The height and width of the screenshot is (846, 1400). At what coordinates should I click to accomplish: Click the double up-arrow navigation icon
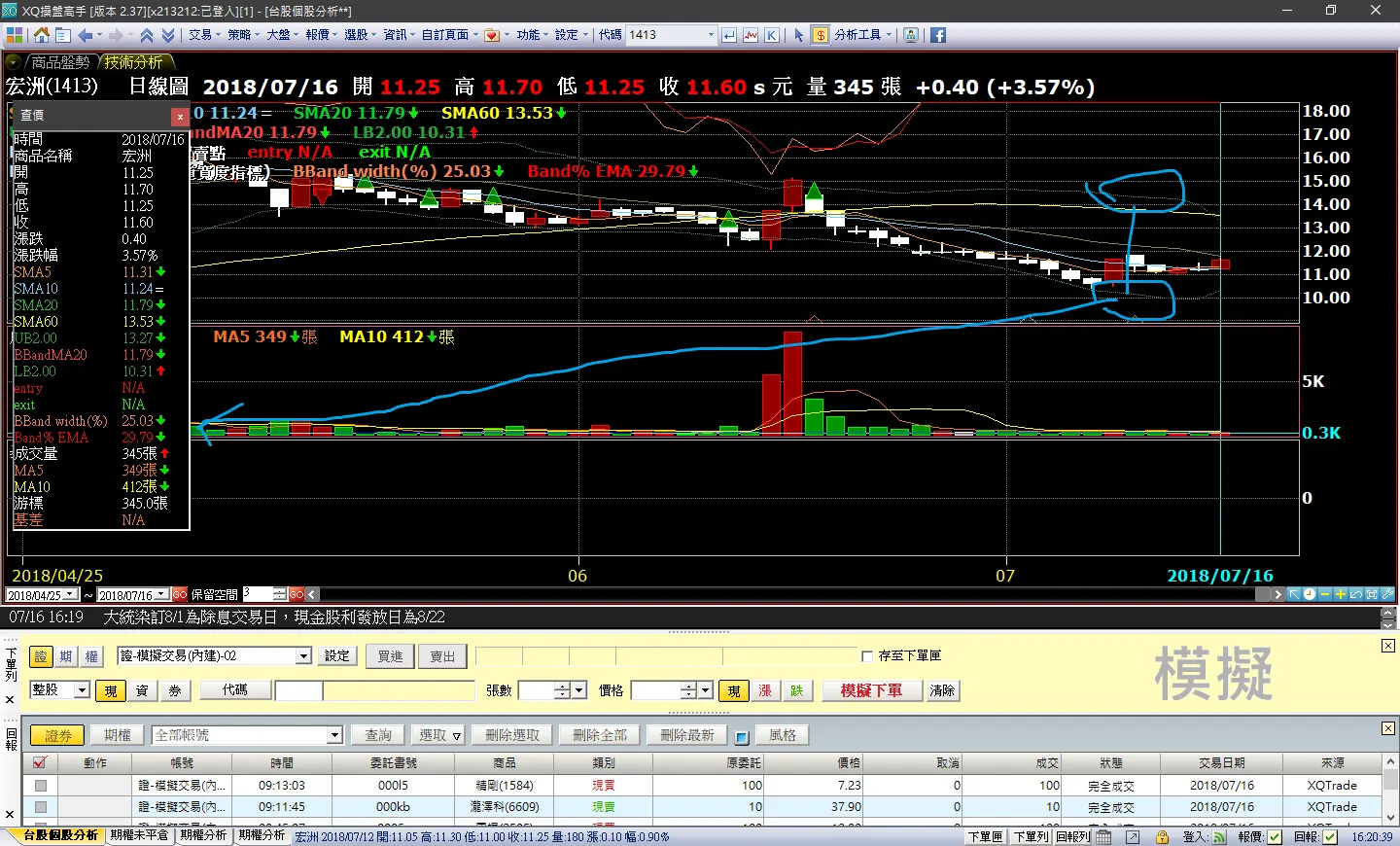tap(147, 35)
